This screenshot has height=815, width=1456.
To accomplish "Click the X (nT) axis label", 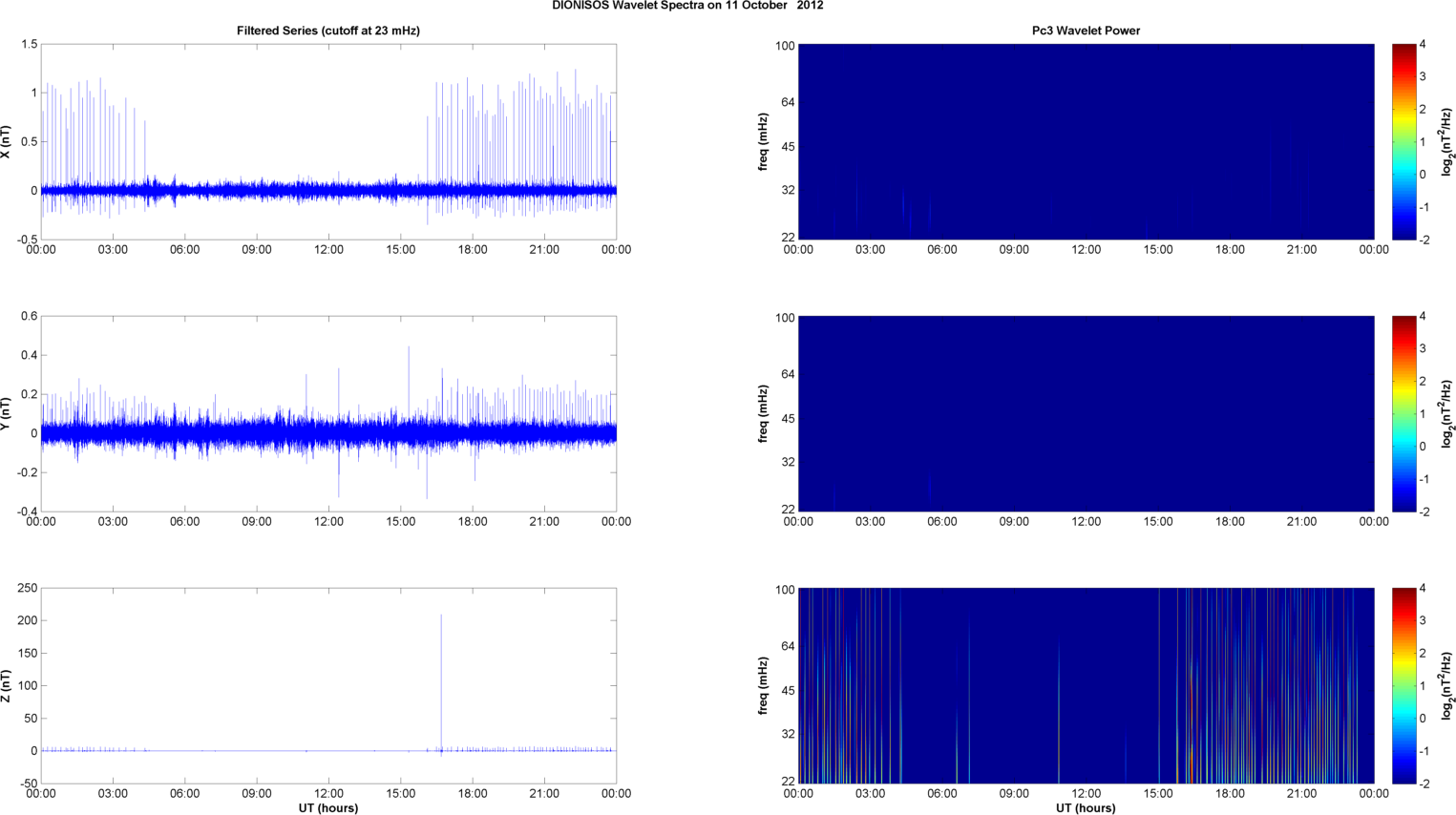I will [7, 142].
